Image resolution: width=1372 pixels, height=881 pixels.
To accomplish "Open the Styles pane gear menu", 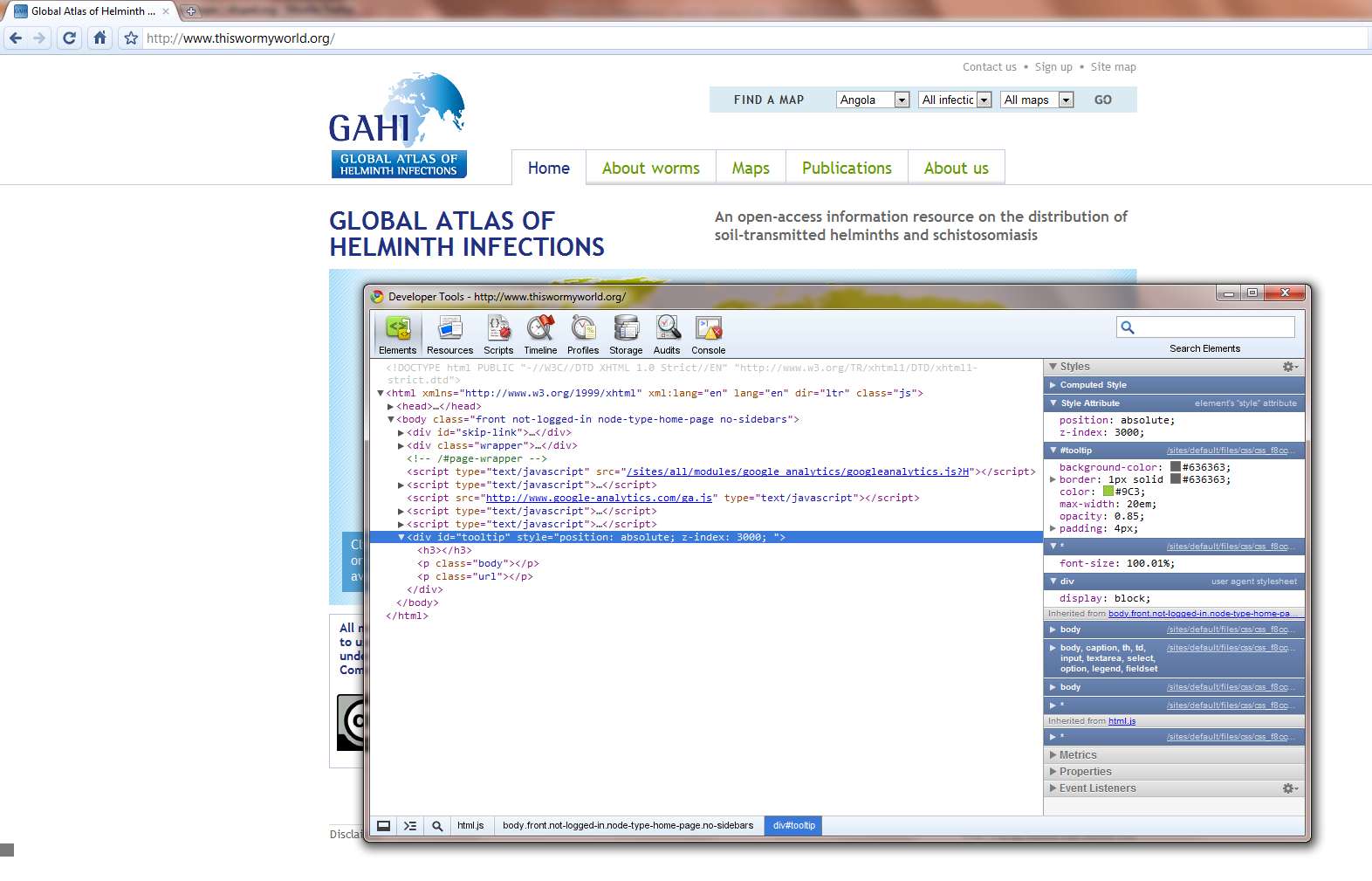I will (x=1290, y=367).
